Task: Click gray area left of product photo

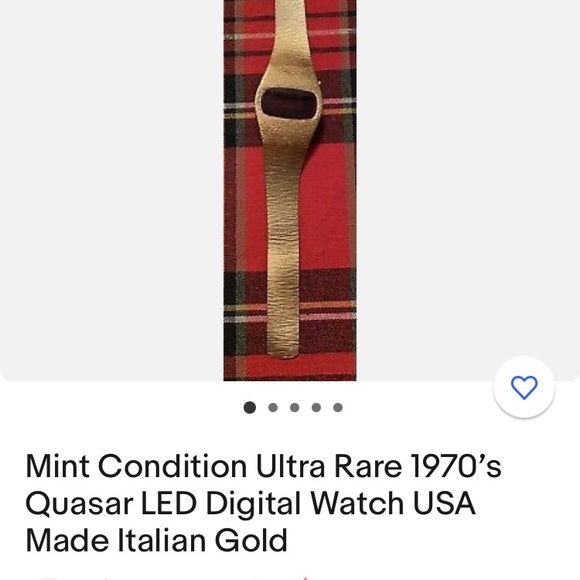Action: point(111,189)
